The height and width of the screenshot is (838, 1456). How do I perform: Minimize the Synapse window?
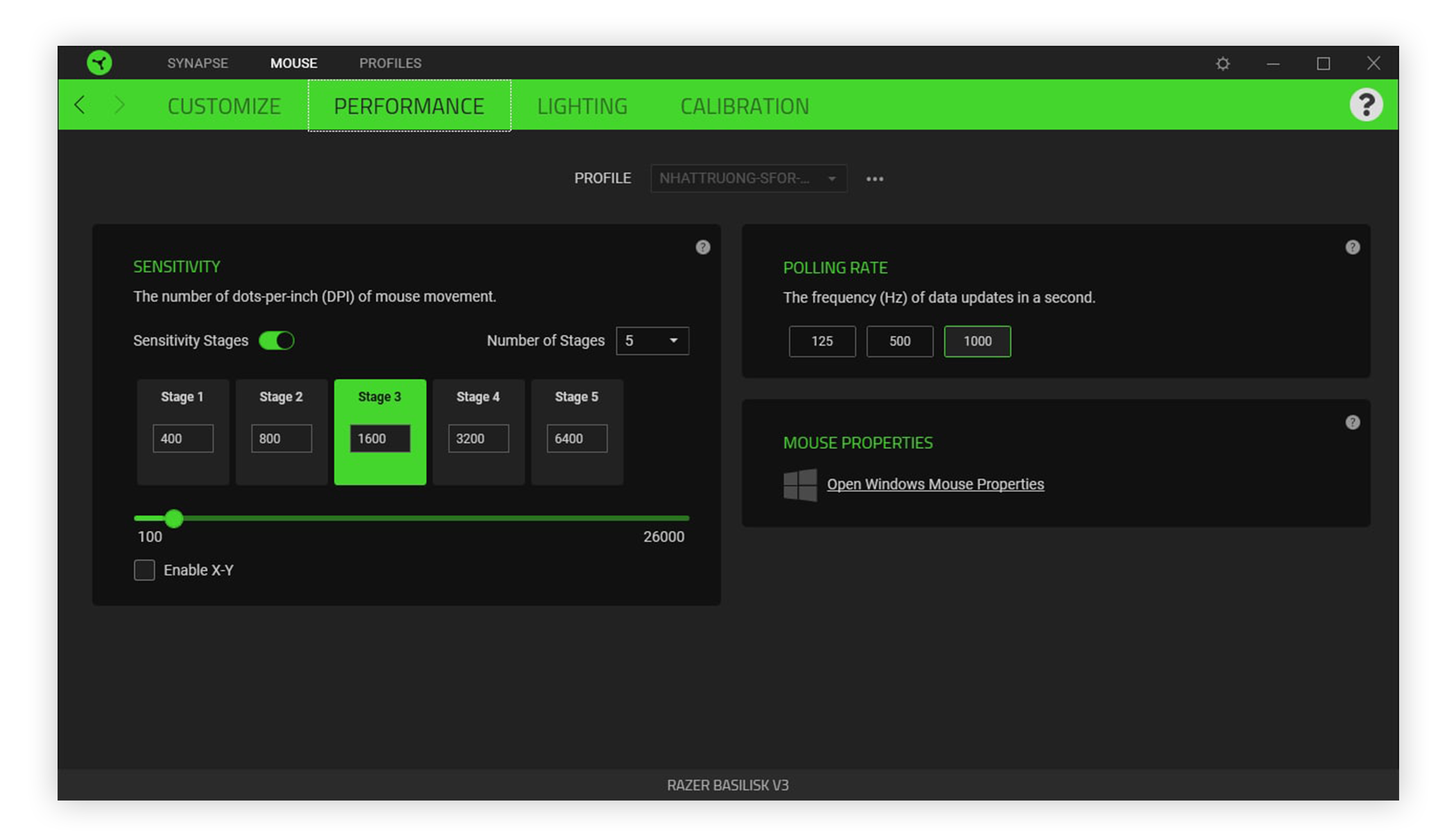tap(1273, 64)
